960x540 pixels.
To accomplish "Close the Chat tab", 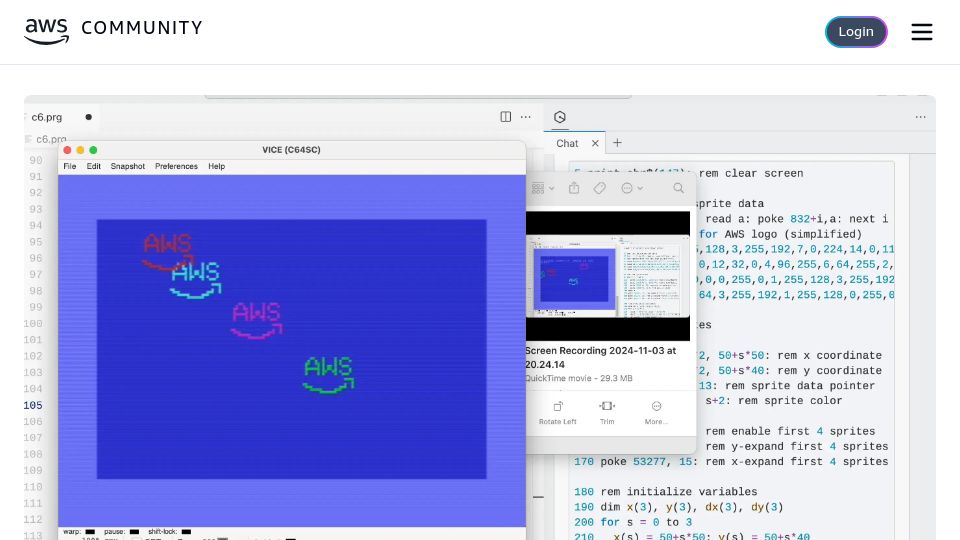I will coord(595,143).
